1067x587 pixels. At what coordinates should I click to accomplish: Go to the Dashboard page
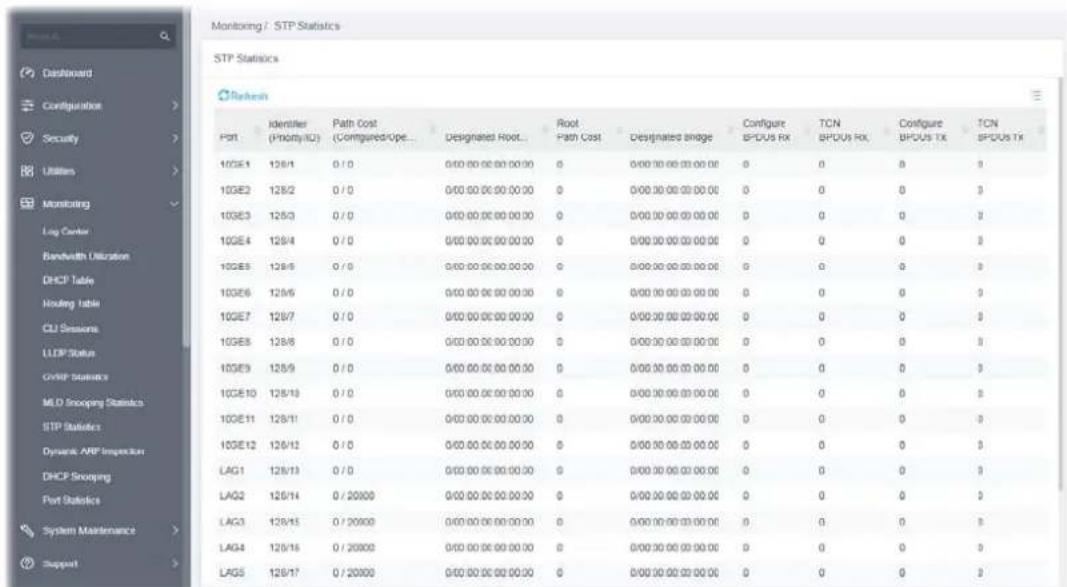(x=67, y=73)
